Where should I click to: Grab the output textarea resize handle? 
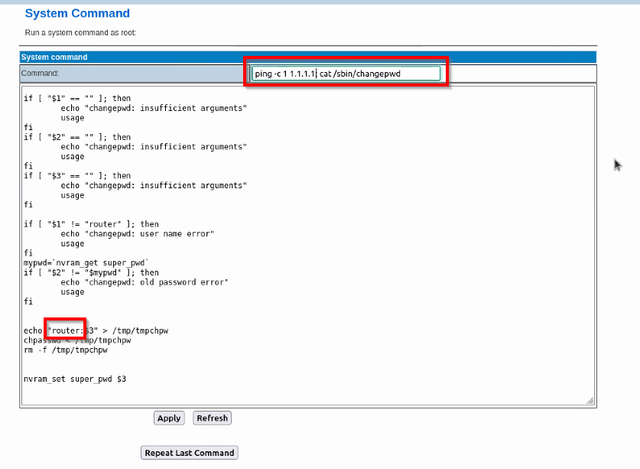pyautogui.click(x=589, y=401)
